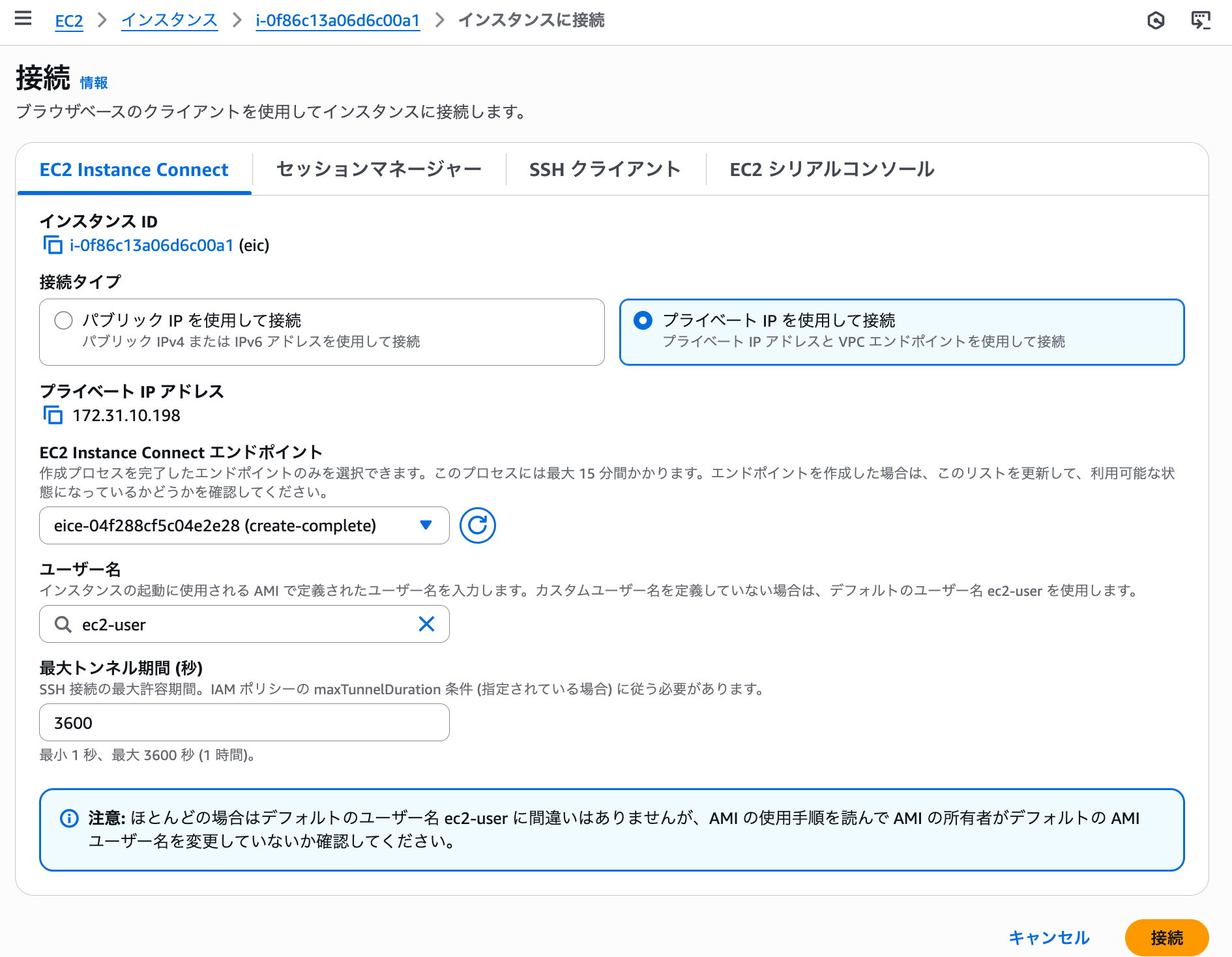Click the 172.31.10.198 IP address text
The height and width of the screenshot is (957, 1232).
click(126, 416)
